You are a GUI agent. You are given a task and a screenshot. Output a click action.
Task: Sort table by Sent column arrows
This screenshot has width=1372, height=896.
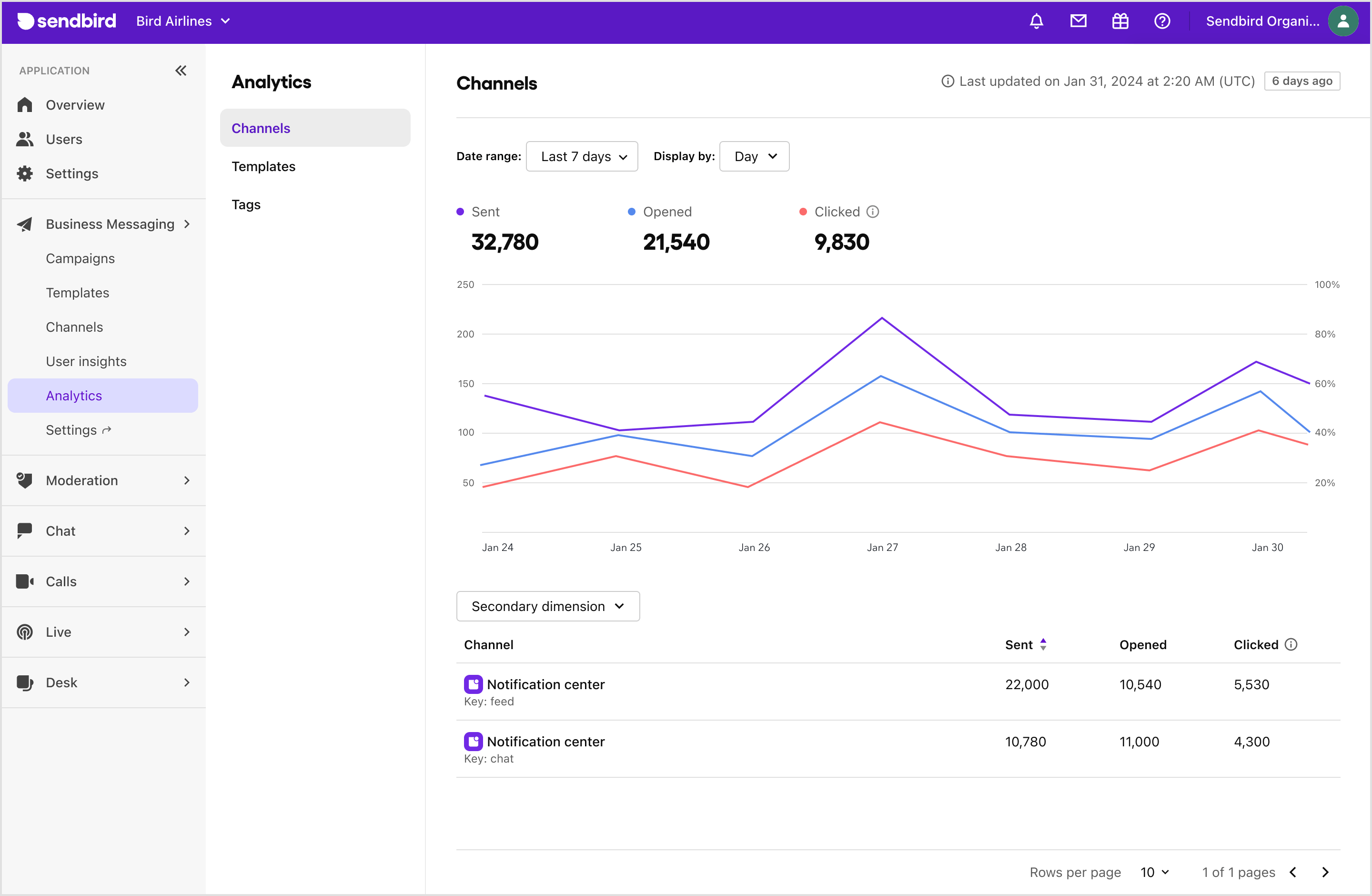1043,645
